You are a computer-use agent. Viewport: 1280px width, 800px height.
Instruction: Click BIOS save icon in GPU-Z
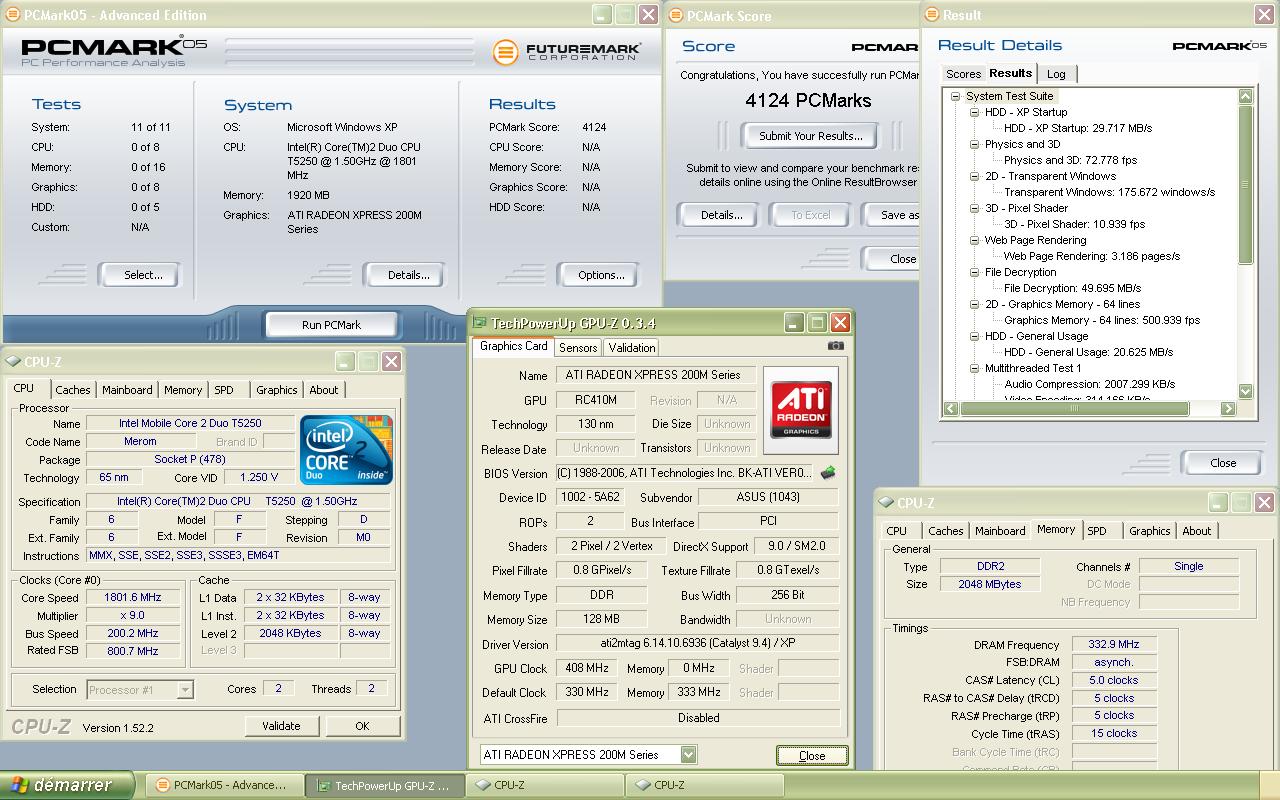[x=828, y=473]
